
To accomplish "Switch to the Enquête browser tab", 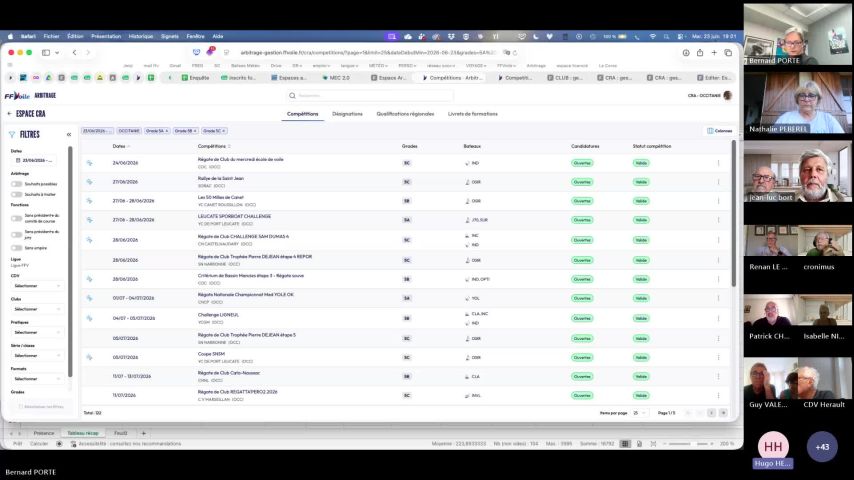I will pyautogui.click(x=196, y=78).
